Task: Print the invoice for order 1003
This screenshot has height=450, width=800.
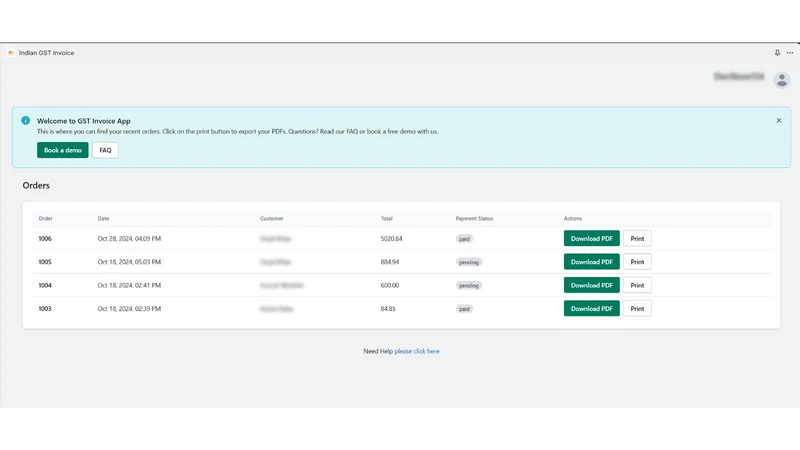Action: [637, 309]
